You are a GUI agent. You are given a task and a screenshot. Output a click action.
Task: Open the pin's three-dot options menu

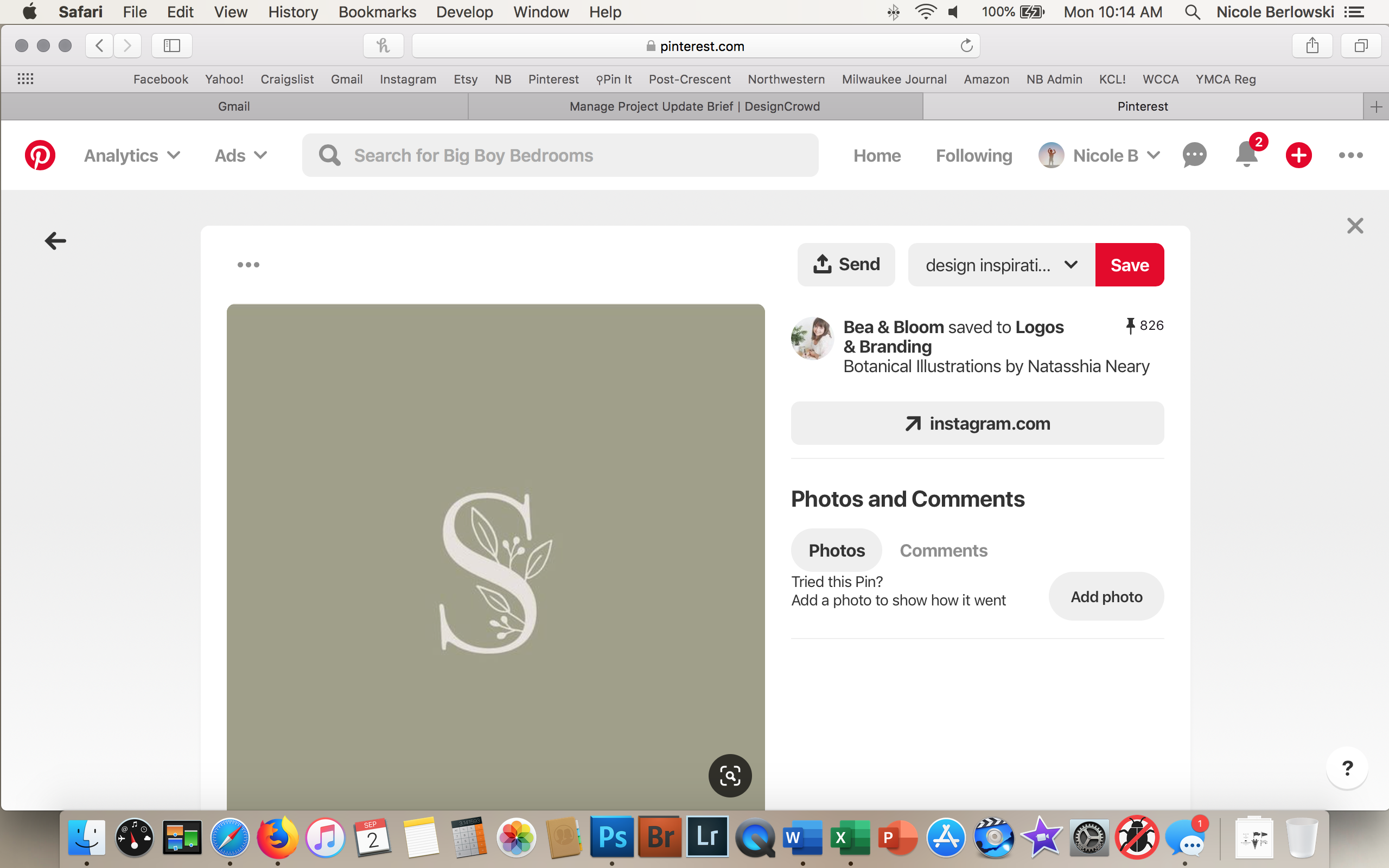click(248, 265)
